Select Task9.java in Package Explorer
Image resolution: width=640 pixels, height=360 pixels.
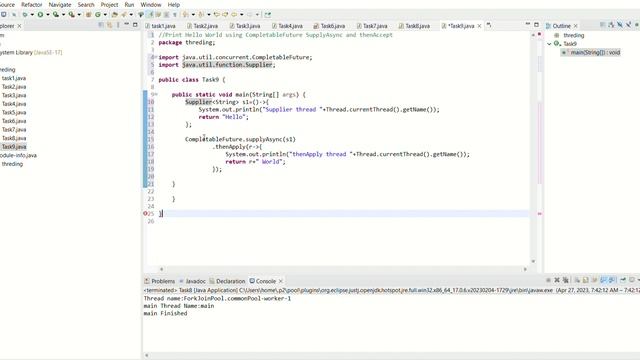coord(14,147)
